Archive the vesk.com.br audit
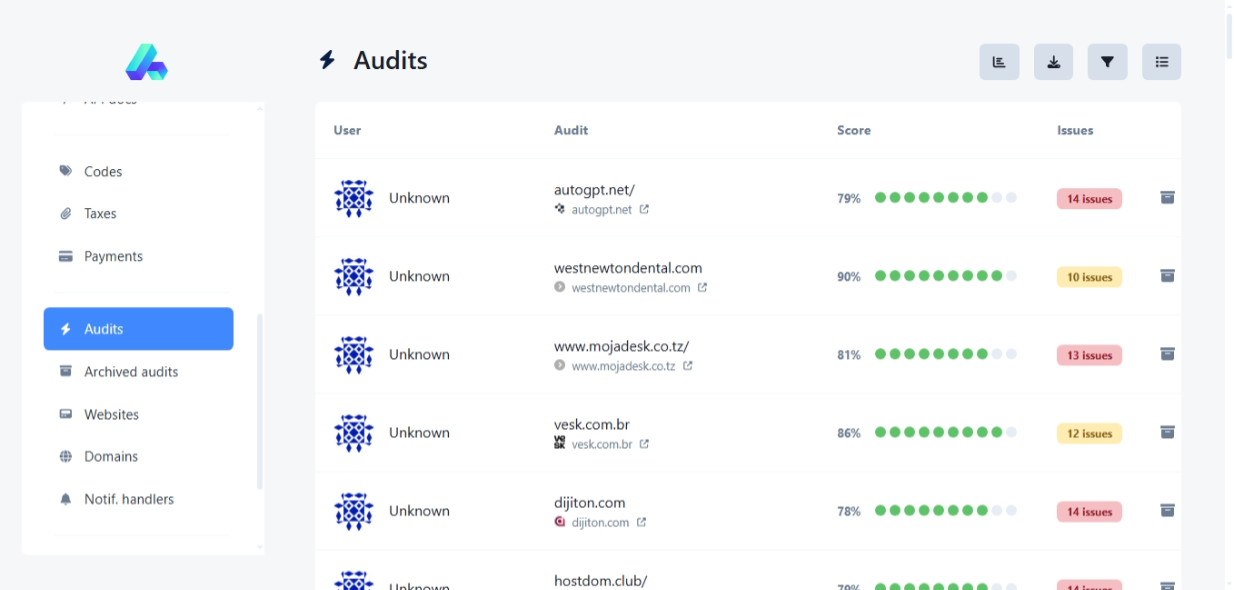The width and height of the screenshot is (1234, 590). (x=1167, y=432)
